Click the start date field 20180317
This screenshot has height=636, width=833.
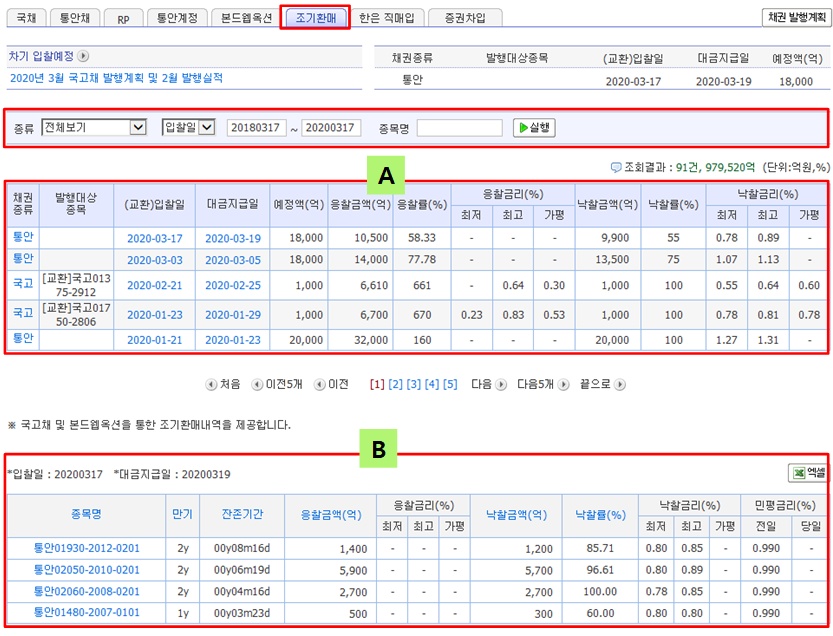click(x=256, y=128)
